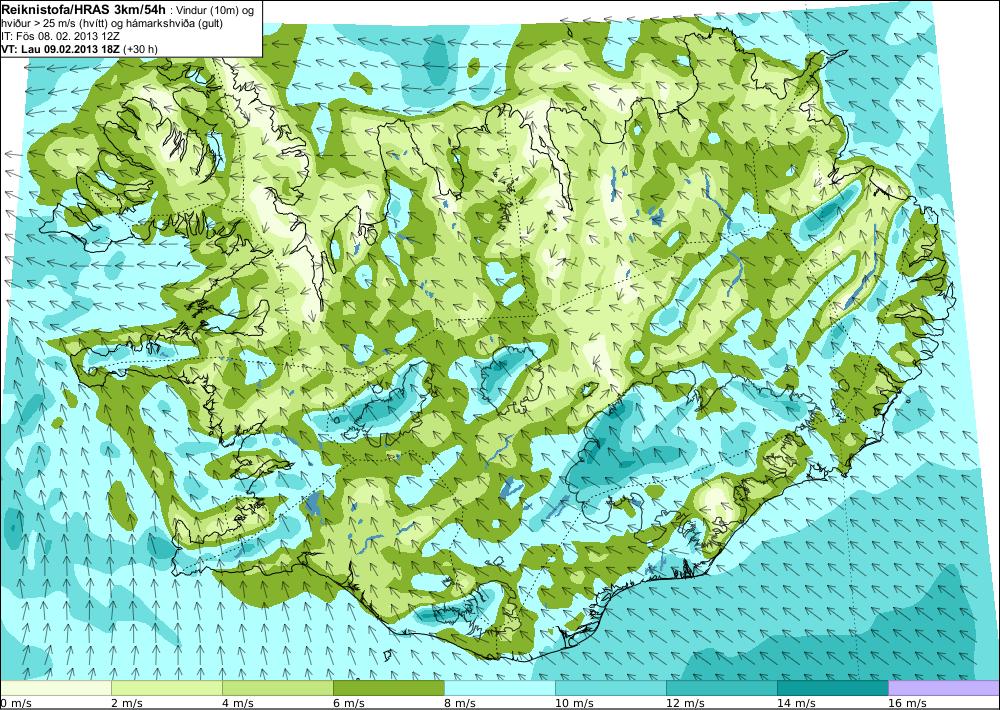Click the '8 m/s' scale label
Viewport: 1000px width, 710px height.
tap(460, 703)
